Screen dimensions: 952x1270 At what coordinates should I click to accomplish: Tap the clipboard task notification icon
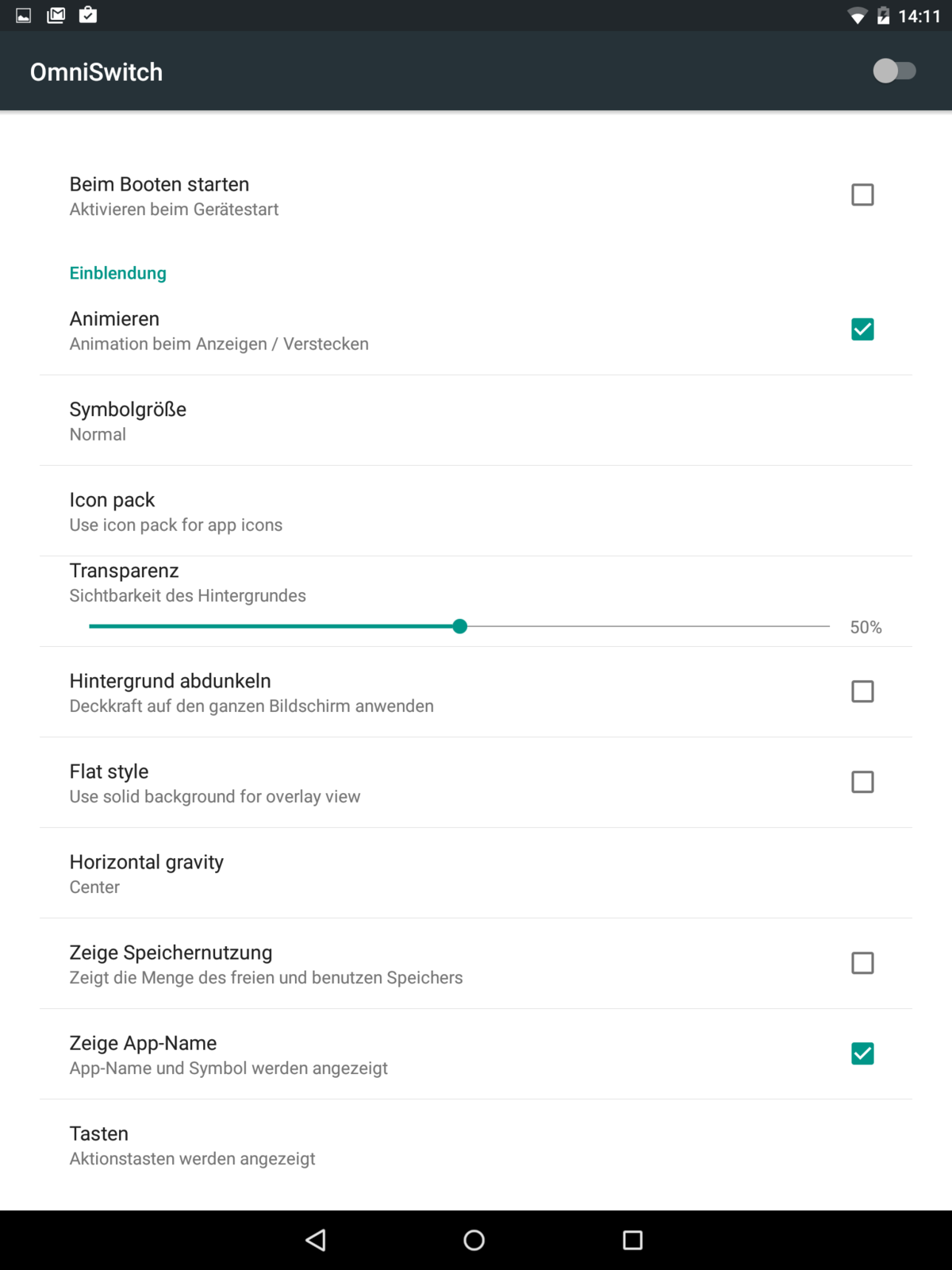point(88,15)
